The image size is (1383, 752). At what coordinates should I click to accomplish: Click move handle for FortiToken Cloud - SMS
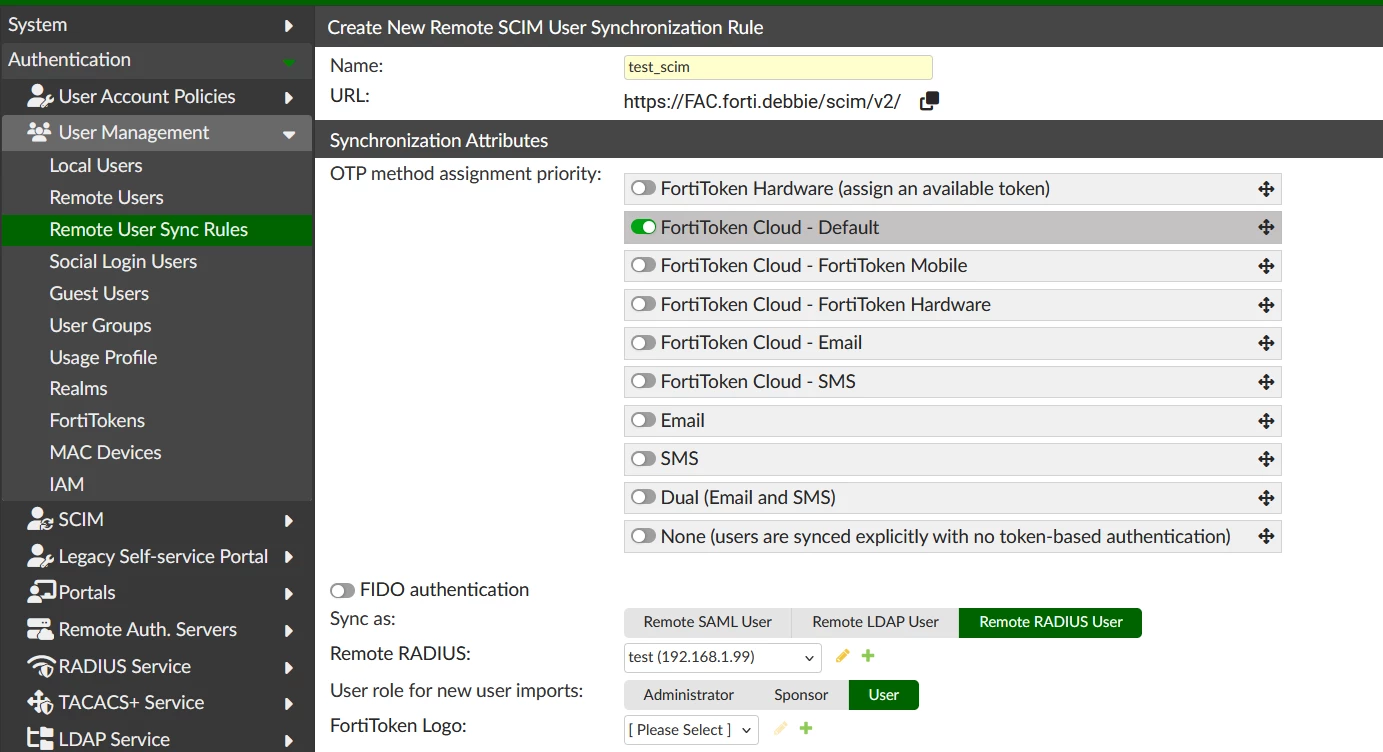1266,382
